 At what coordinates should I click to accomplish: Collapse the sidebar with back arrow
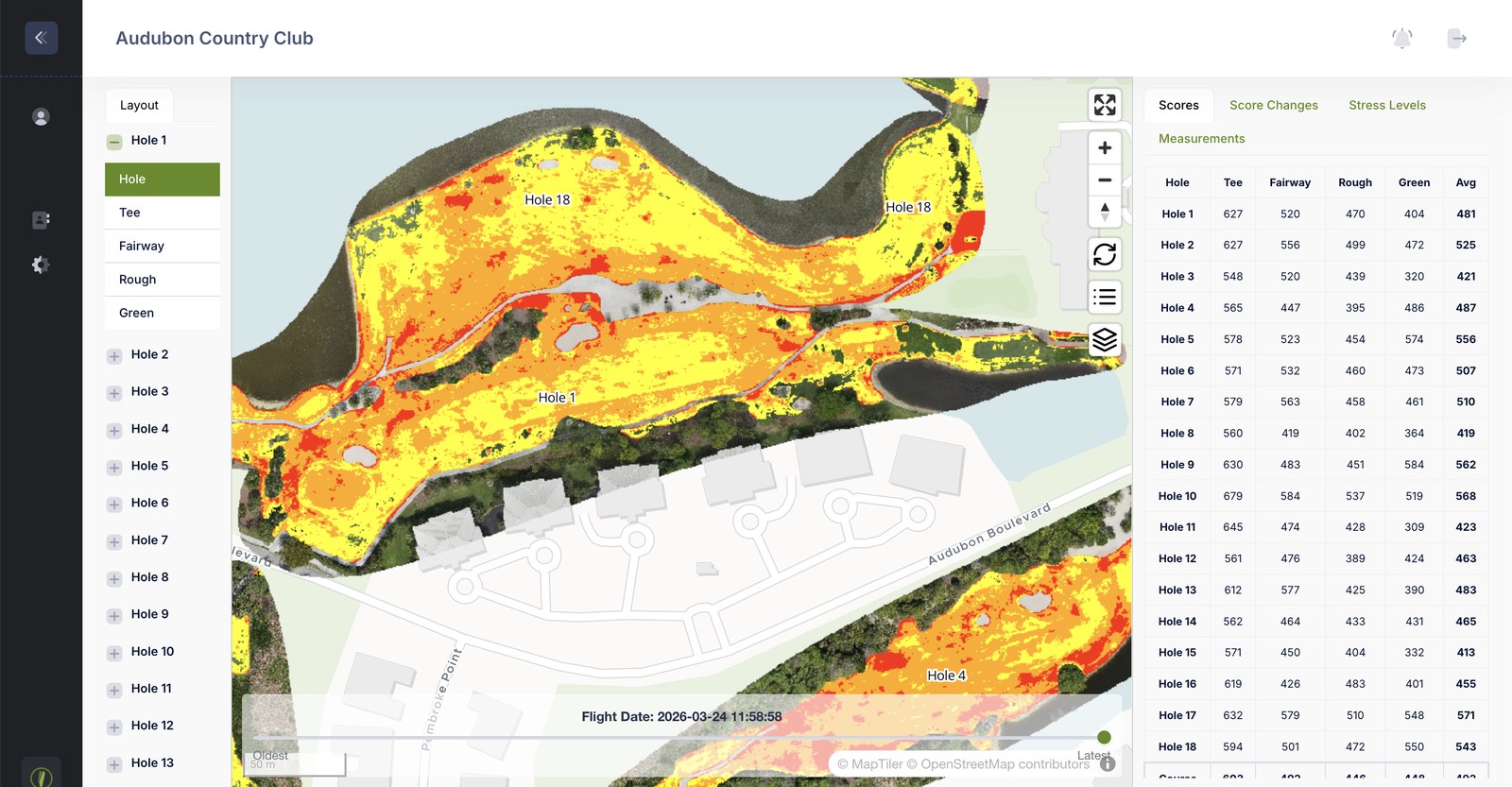(x=41, y=38)
